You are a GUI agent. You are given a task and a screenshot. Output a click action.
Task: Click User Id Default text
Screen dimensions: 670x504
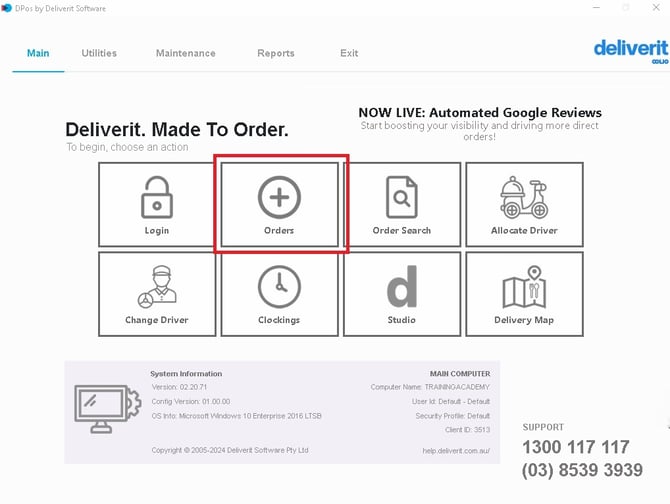451,401
